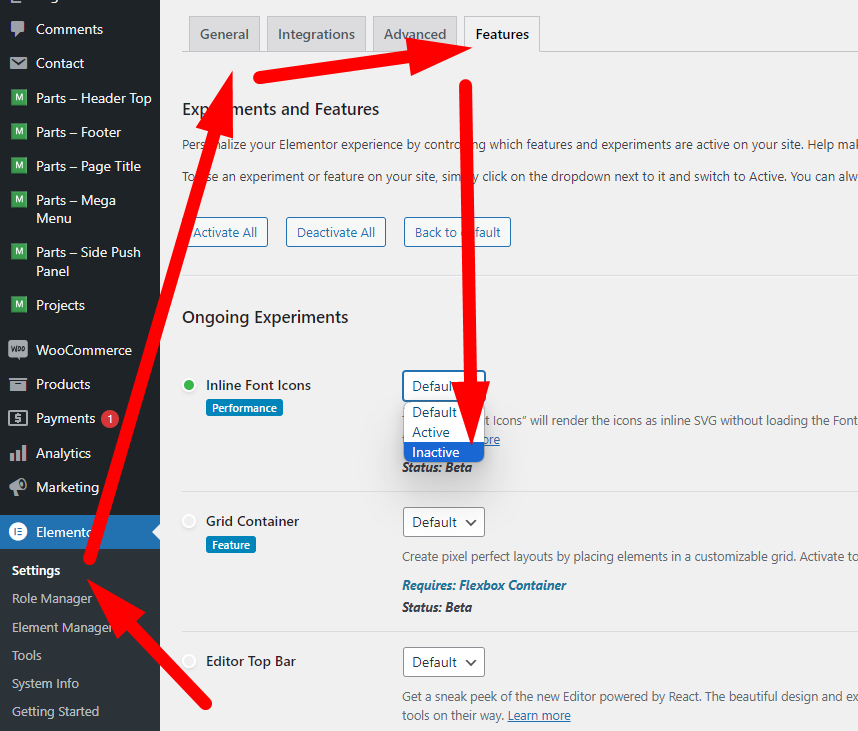
Task: Click the Parts – Footer green M icon
Action: pos(19,132)
